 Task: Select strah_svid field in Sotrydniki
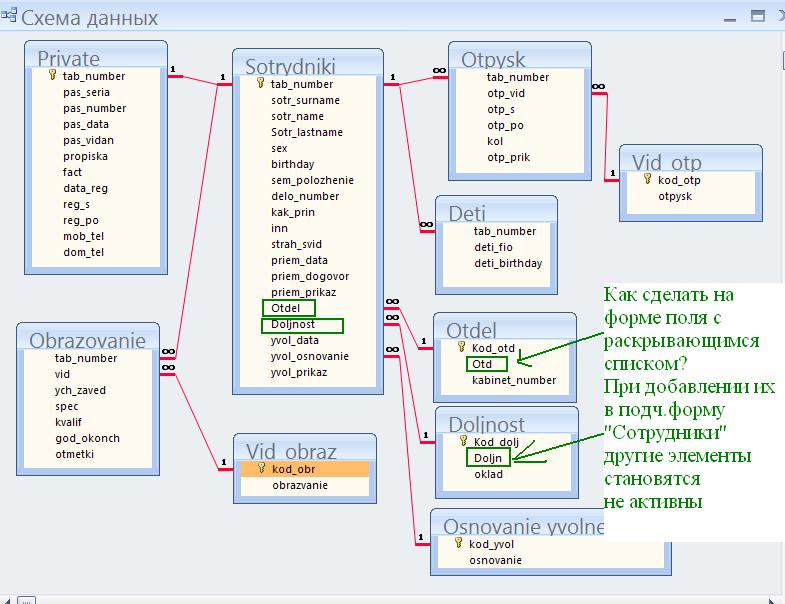point(296,244)
